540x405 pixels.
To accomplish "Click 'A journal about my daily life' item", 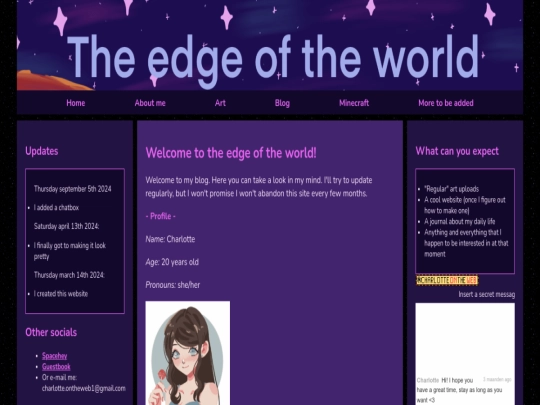I will point(459,221).
